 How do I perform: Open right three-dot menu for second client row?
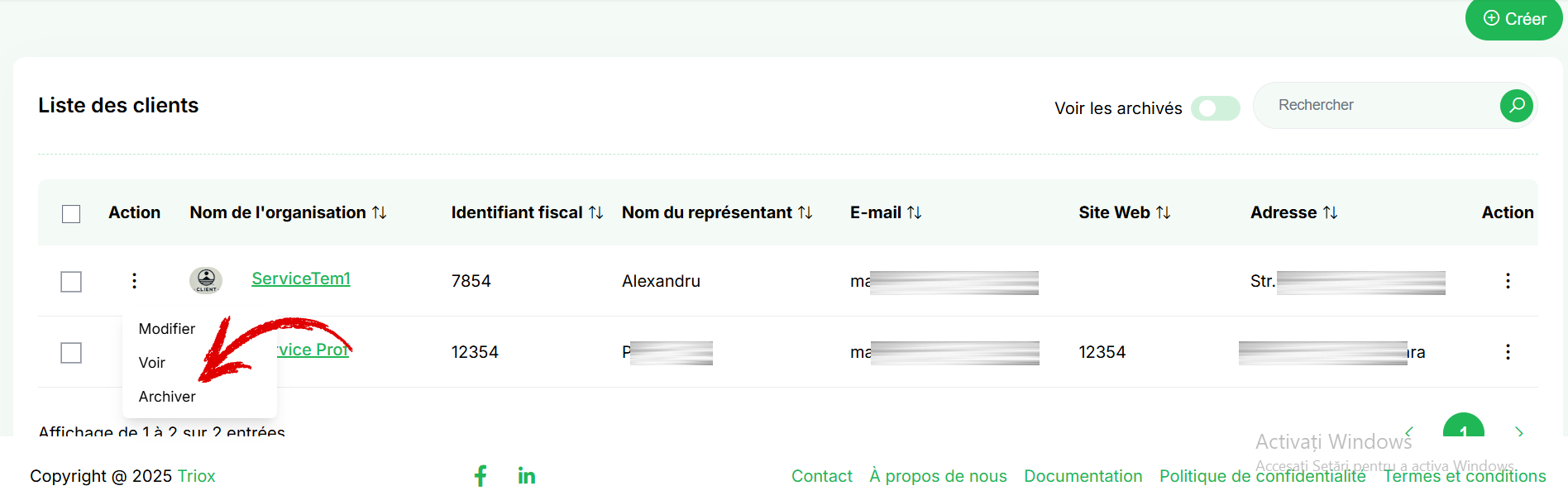tap(1508, 352)
